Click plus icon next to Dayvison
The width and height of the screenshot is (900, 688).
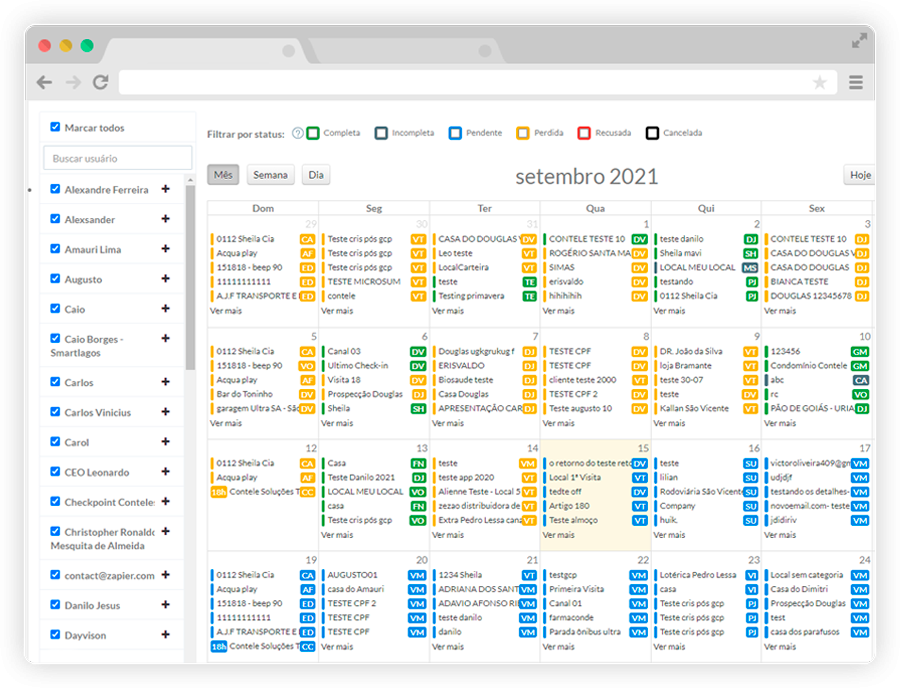pos(165,634)
